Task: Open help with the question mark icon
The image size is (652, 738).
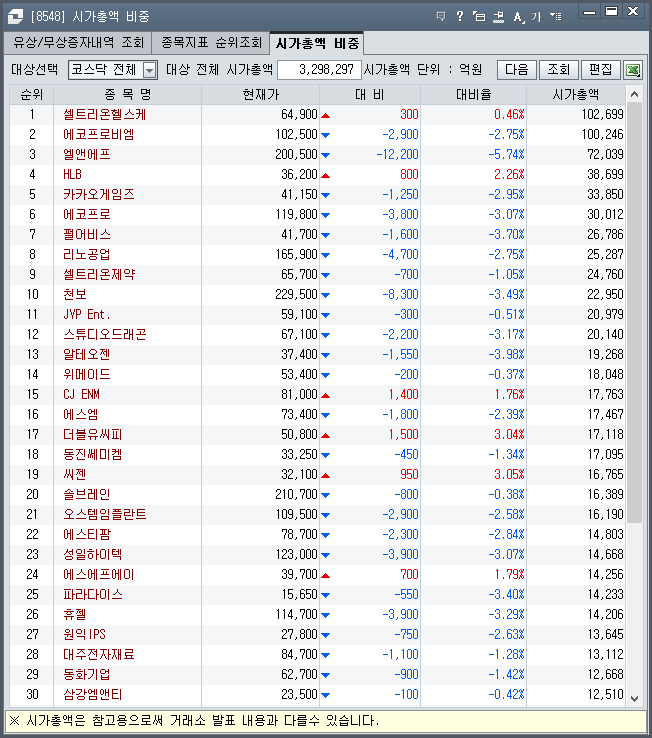Action: coord(460,16)
